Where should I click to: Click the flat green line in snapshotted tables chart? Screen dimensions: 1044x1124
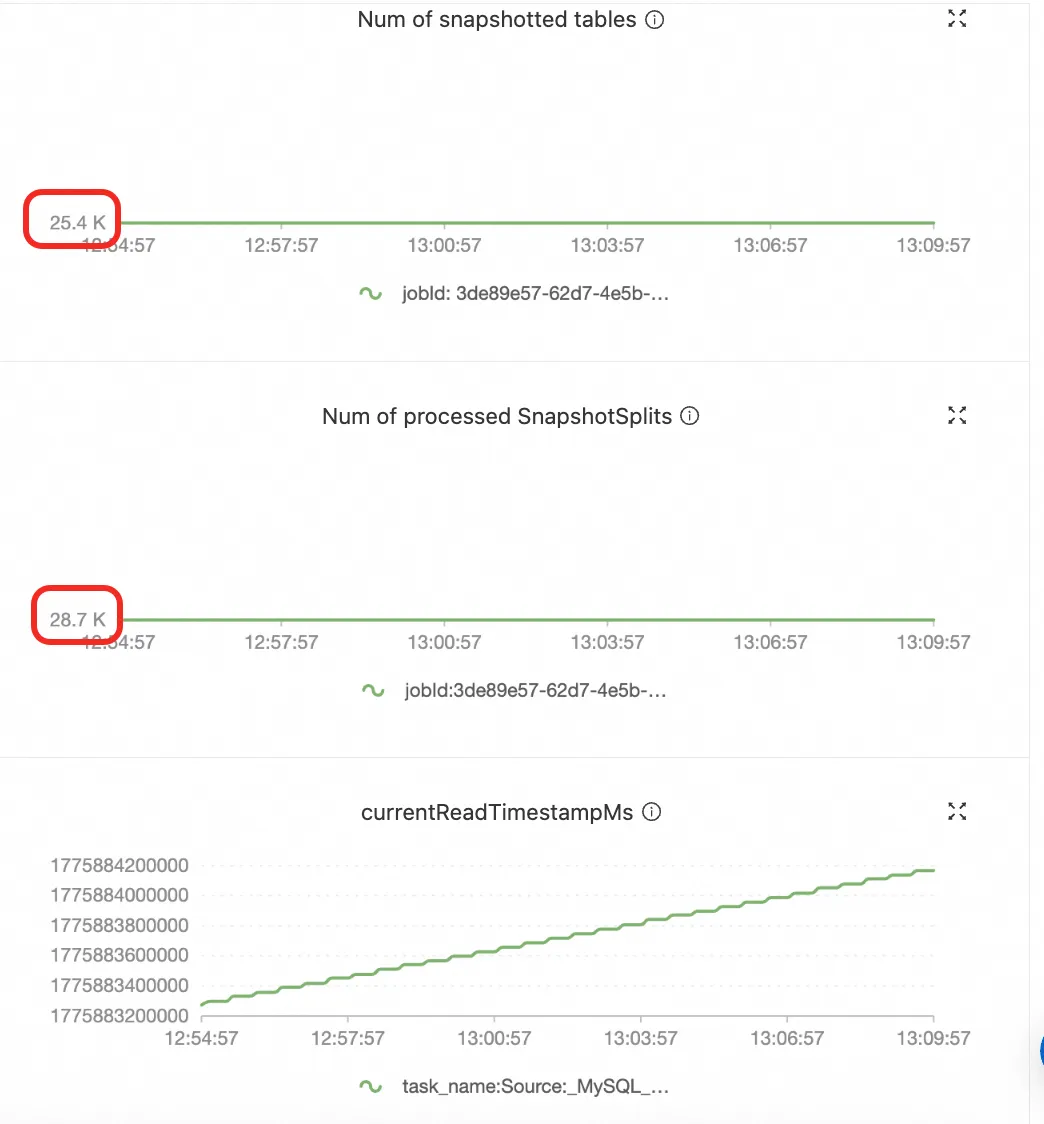pyautogui.click(x=527, y=223)
